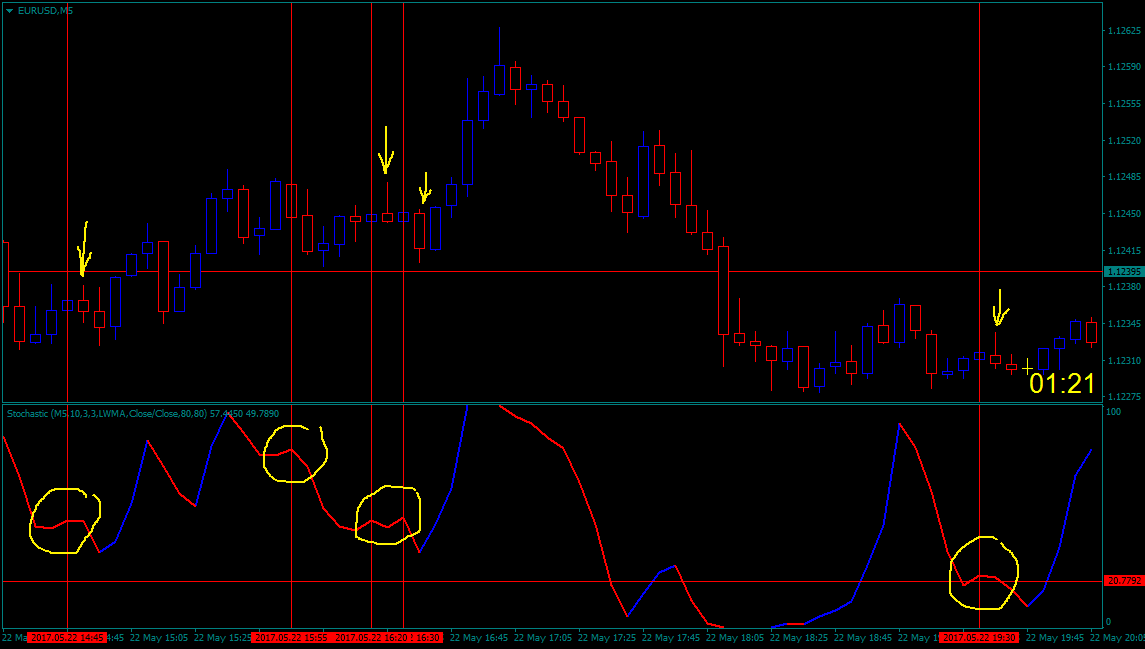The width and height of the screenshot is (1145, 649).
Task: Click the 22 May 18:25 time label
Action: coord(799,637)
